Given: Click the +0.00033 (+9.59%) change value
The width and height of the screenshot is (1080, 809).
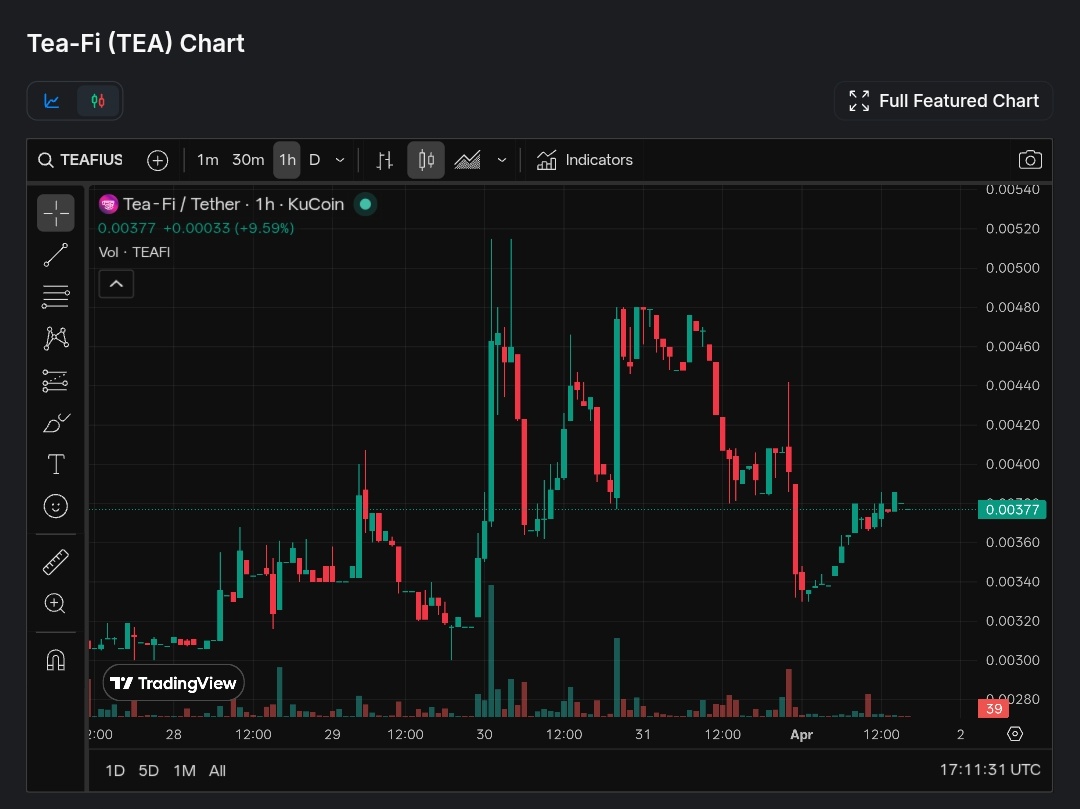Looking at the screenshot, I should pos(229,228).
